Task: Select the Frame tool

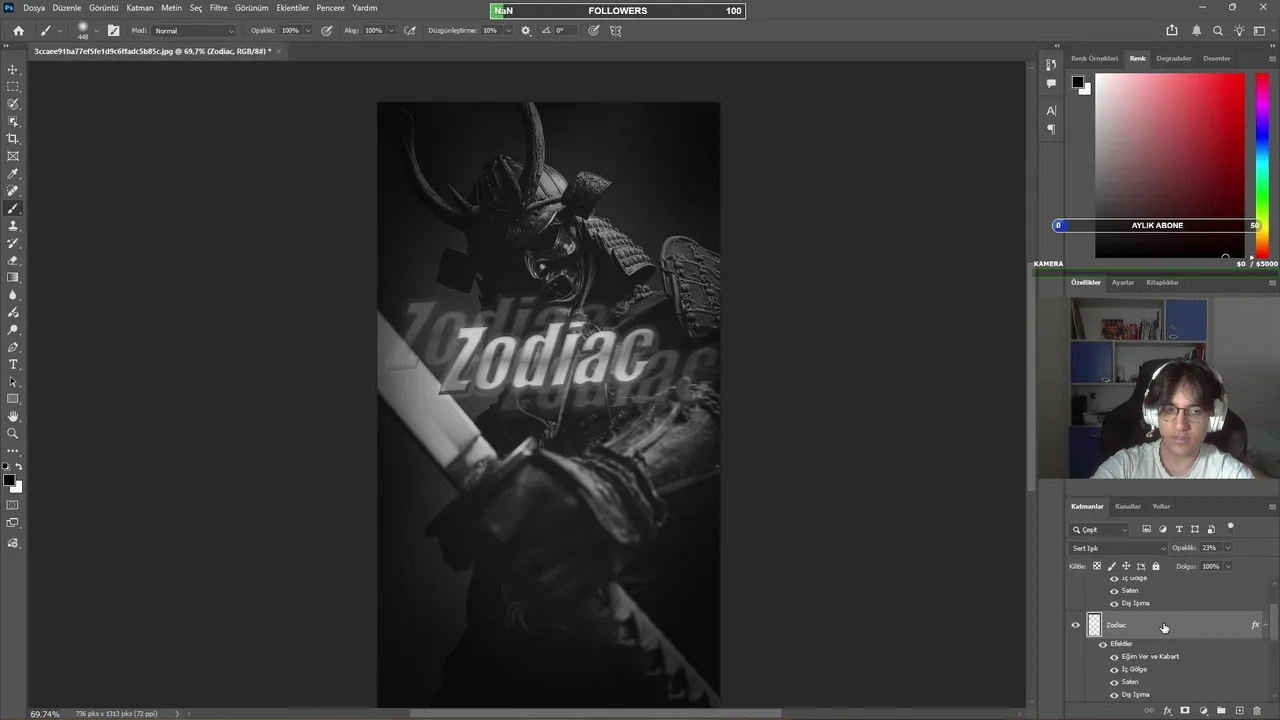Action: point(13,156)
